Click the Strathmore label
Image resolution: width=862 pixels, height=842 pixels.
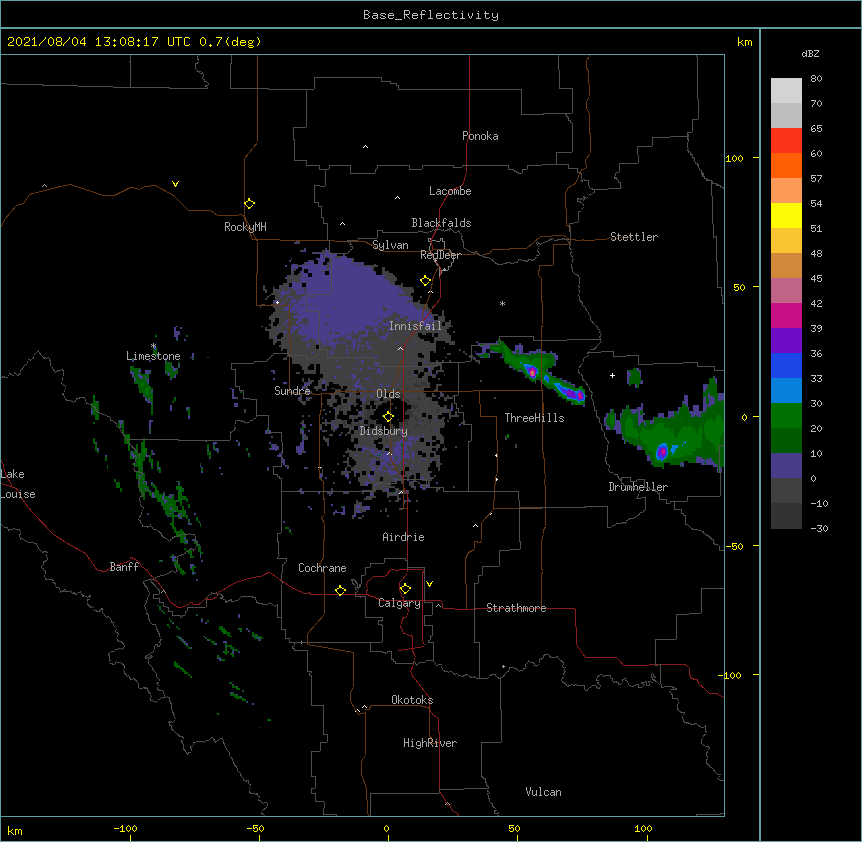point(516,608)
